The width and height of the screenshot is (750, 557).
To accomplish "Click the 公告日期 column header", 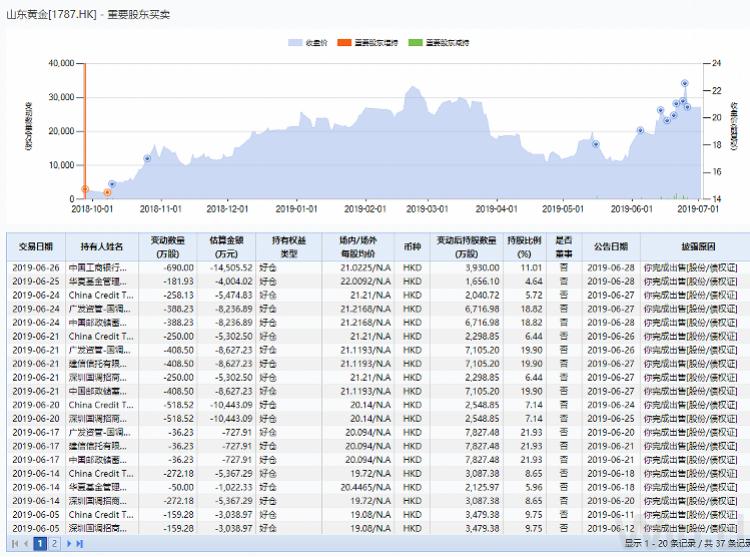I will click(x=611, y=247).
